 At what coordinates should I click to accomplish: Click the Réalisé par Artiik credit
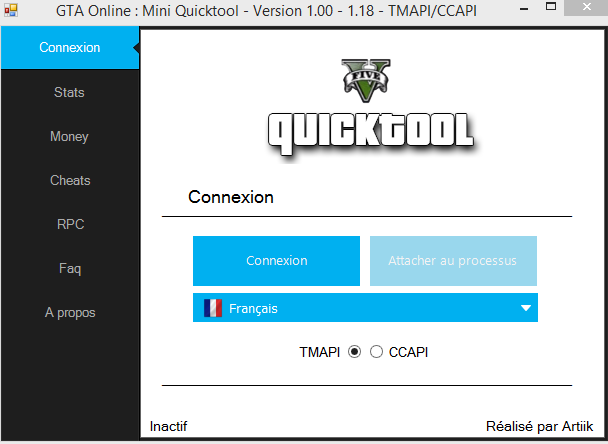(539, 426)
